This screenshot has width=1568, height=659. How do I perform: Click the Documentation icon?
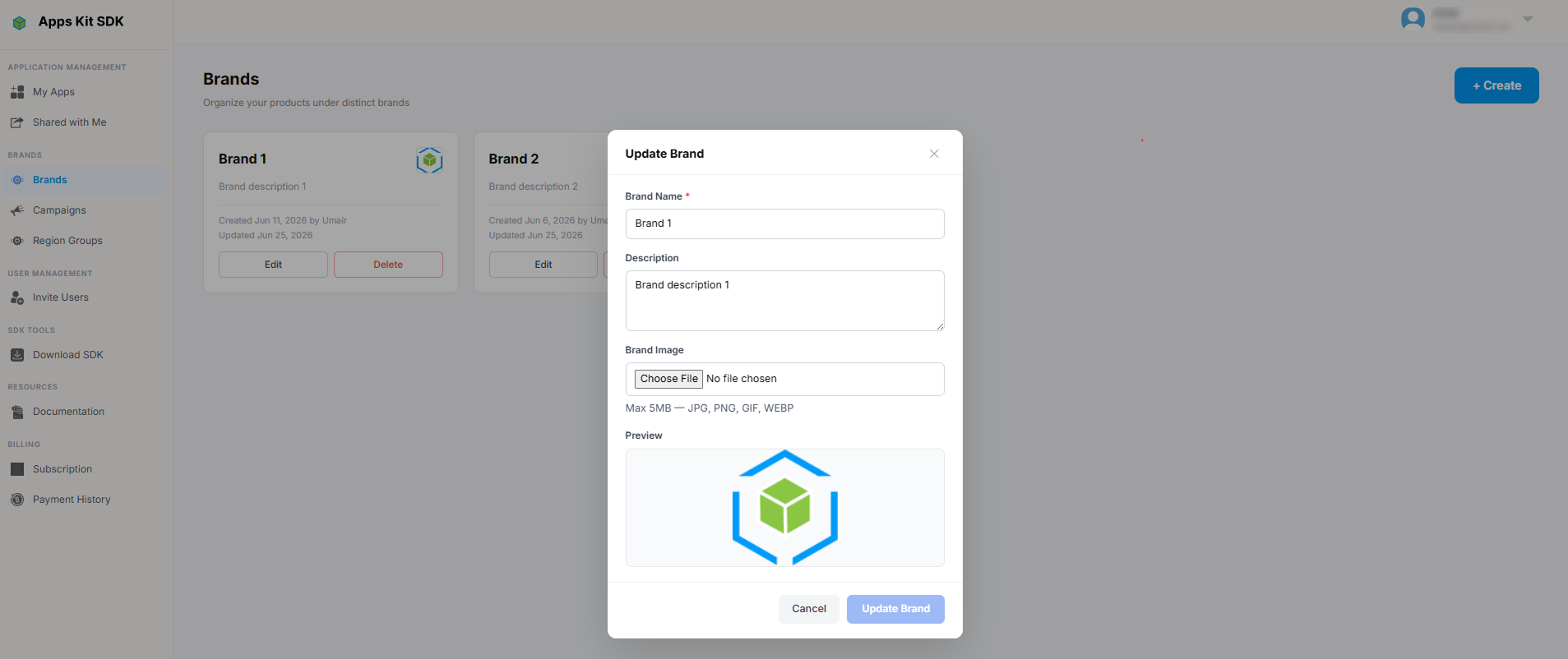17,412
